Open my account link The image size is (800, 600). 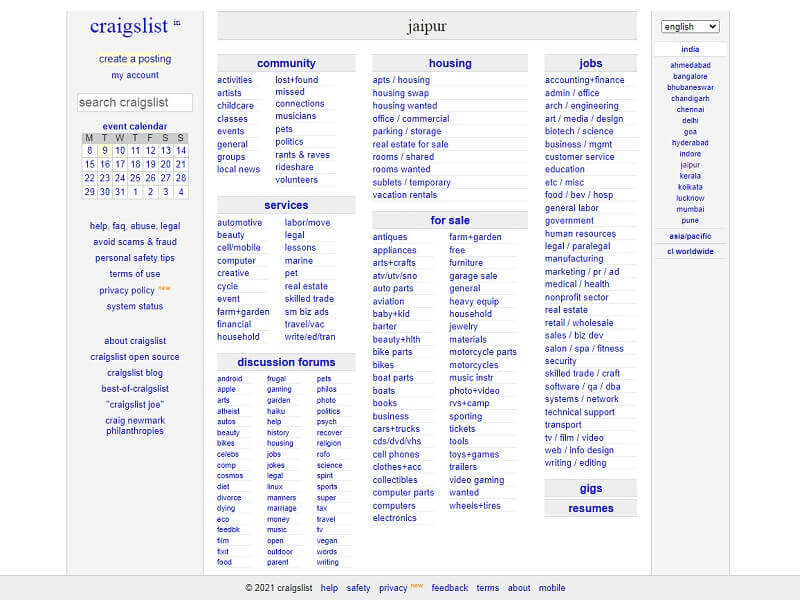click(135, 75)
